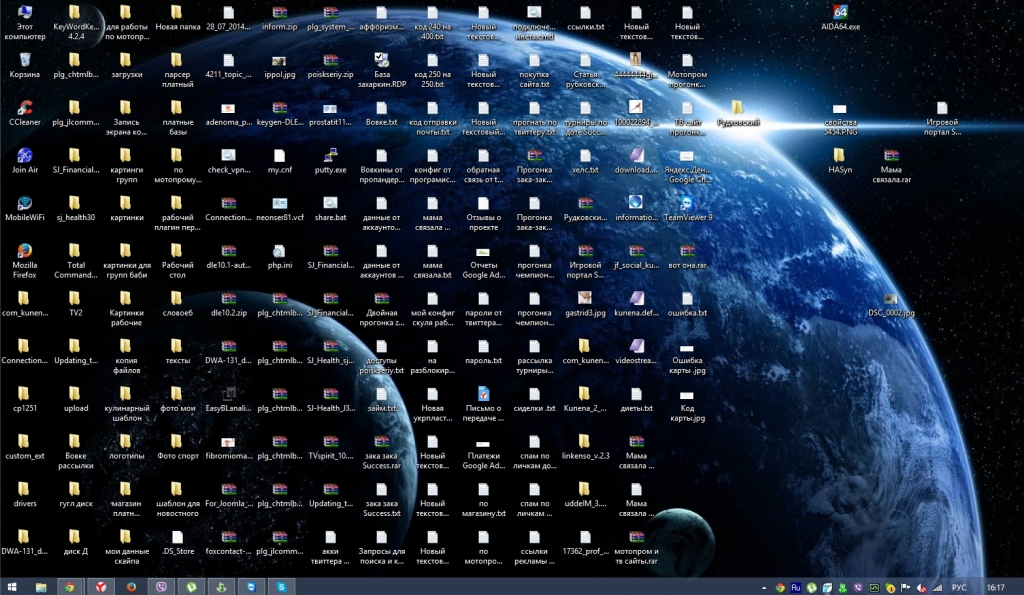Select the База захаркин.RDP file

[x=381, y=61]
